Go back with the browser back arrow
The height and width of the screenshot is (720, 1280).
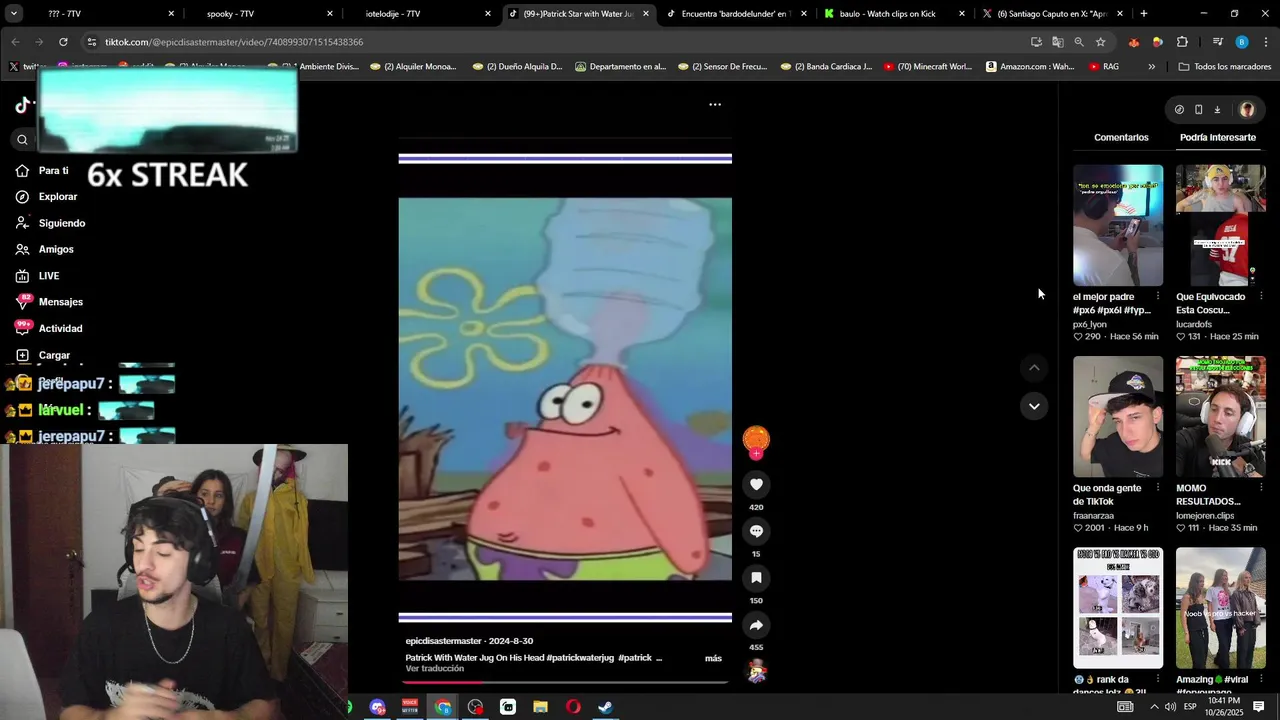15,42
